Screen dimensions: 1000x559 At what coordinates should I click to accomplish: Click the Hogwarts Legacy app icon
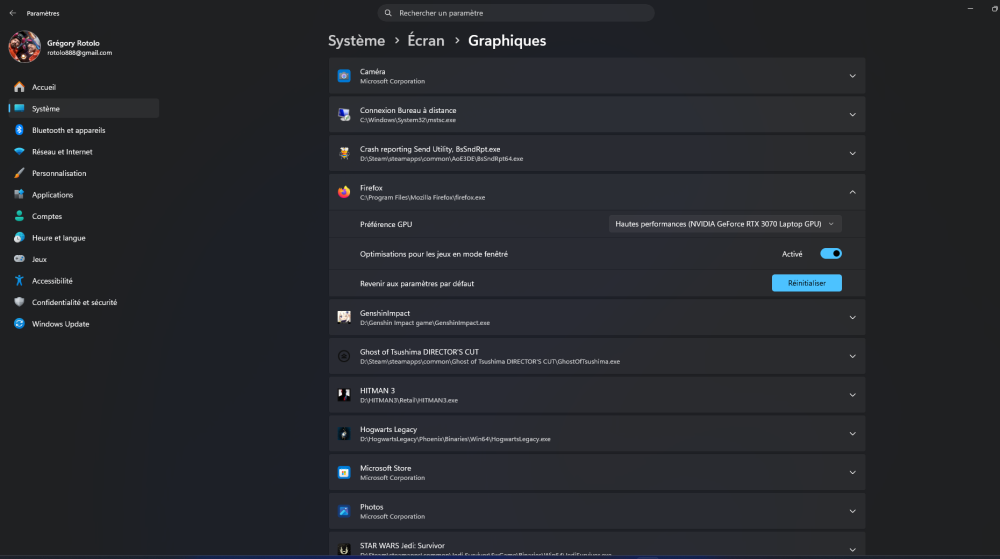click(x=344, y=434)
